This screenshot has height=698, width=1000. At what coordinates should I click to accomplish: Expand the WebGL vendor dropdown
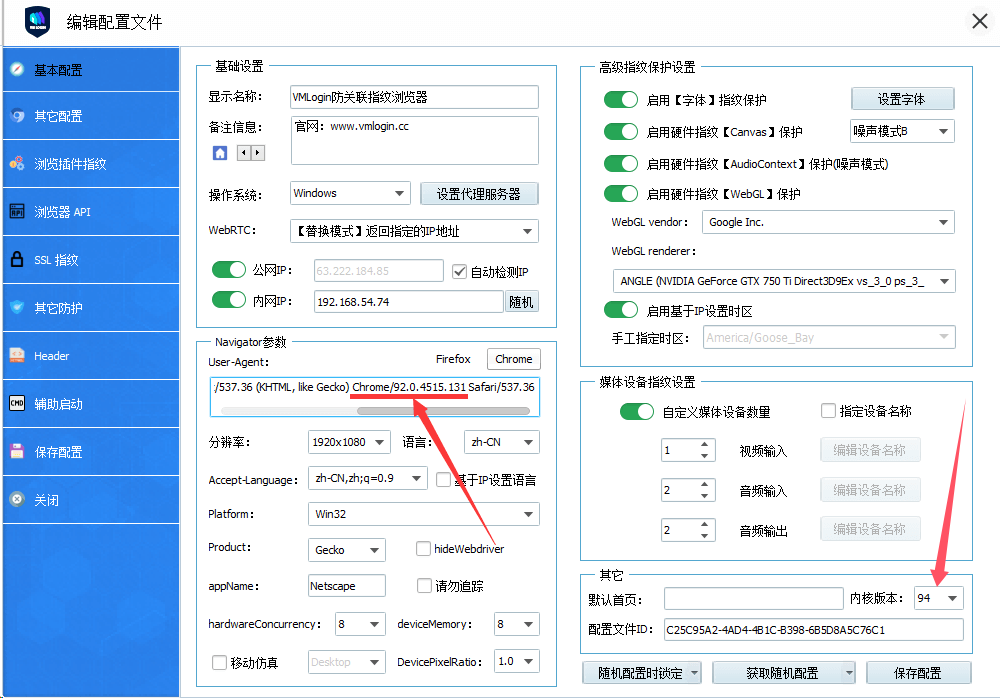coord(828,222)
